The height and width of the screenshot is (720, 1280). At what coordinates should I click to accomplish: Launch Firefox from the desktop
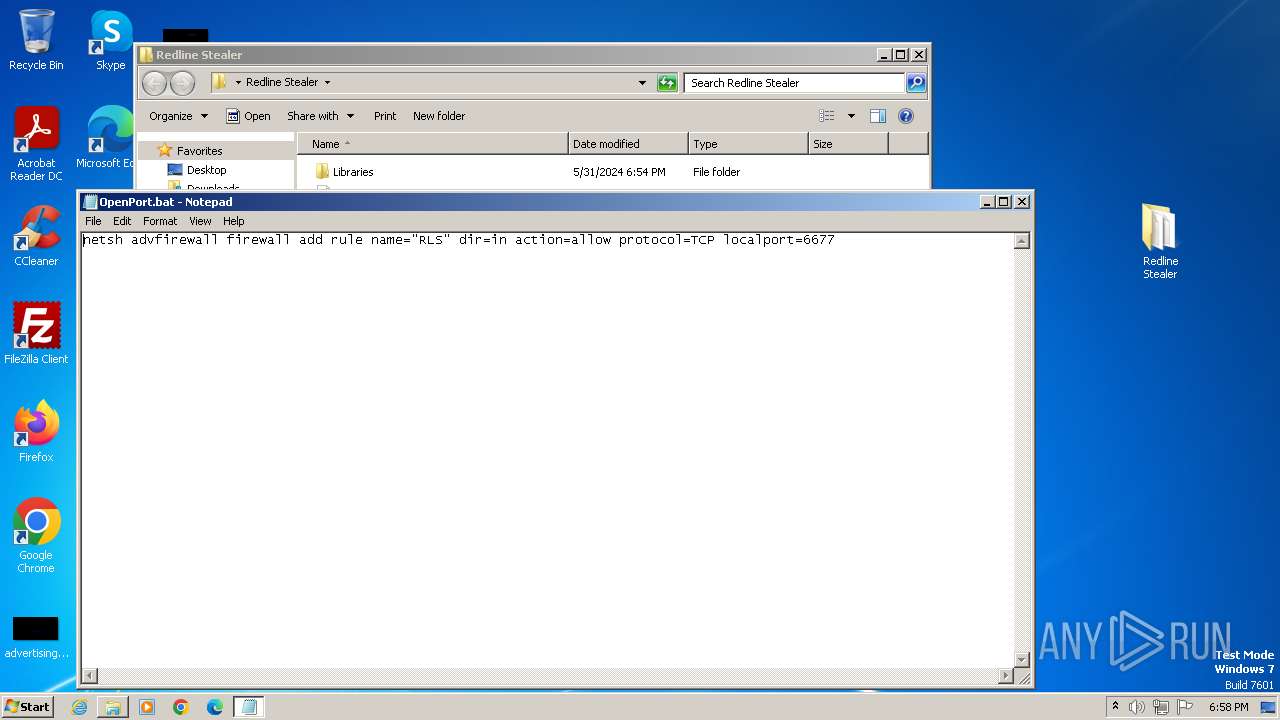point(36,432)
